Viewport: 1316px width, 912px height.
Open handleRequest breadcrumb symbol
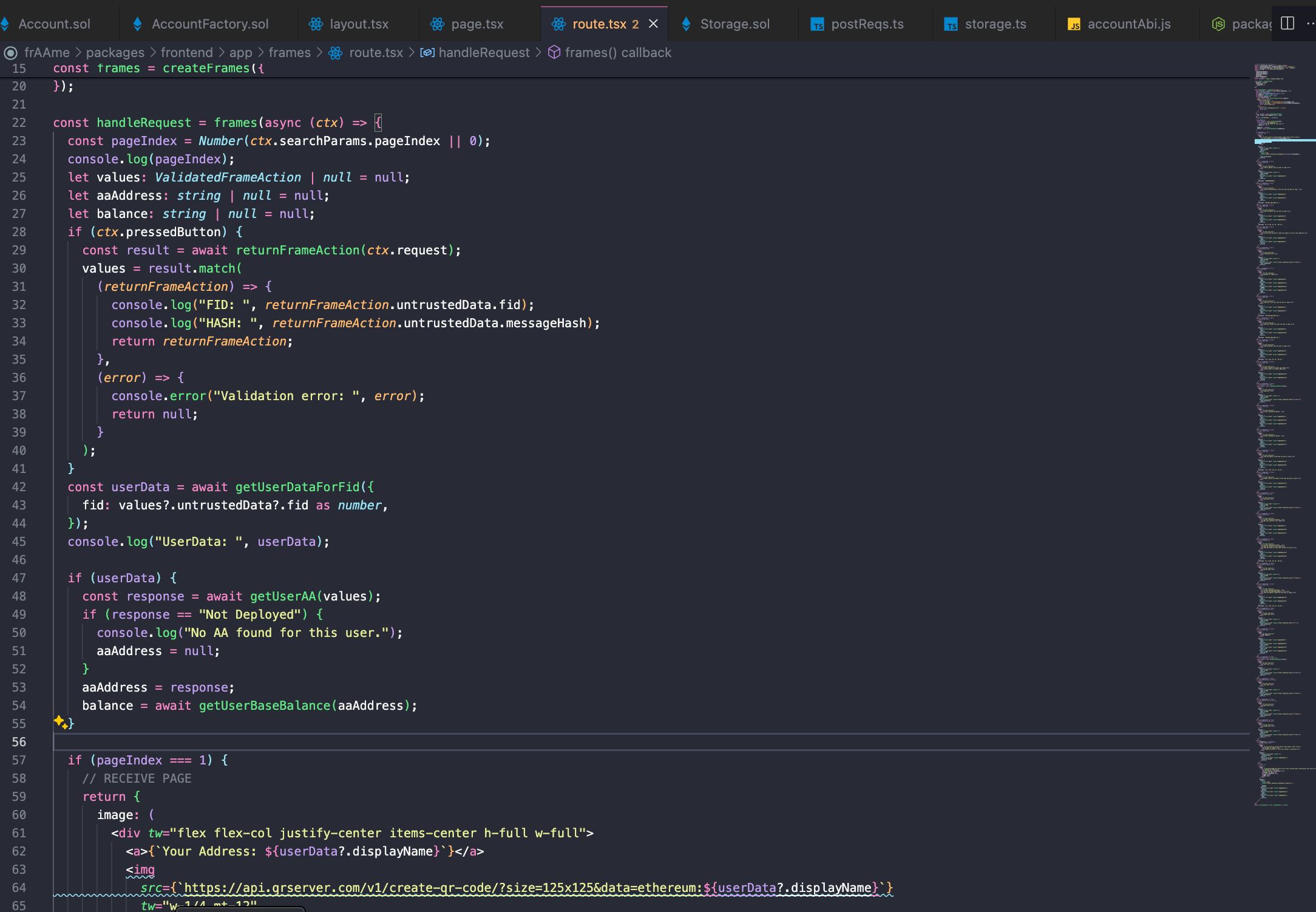coord(484,53)
